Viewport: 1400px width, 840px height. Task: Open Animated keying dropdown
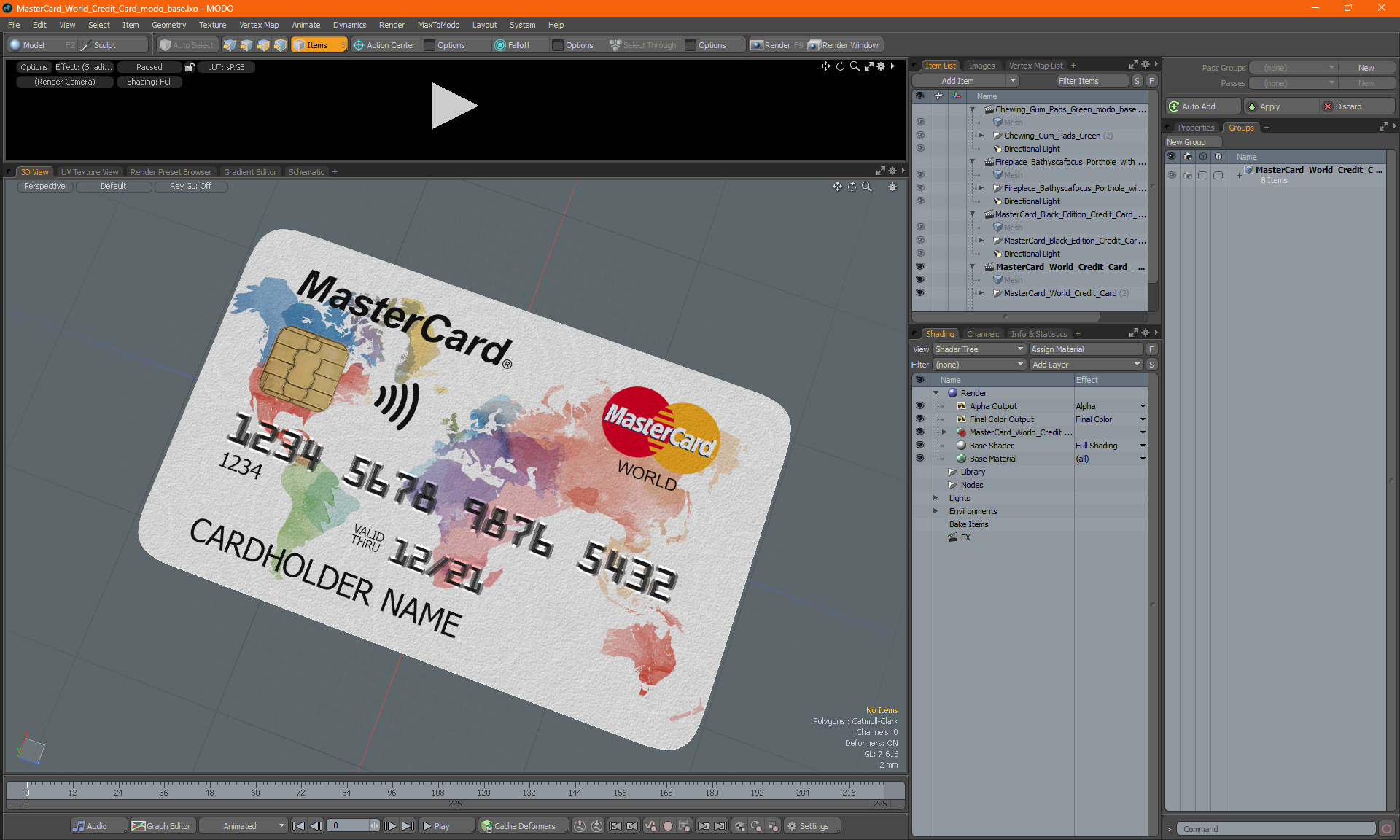point(243,826)
